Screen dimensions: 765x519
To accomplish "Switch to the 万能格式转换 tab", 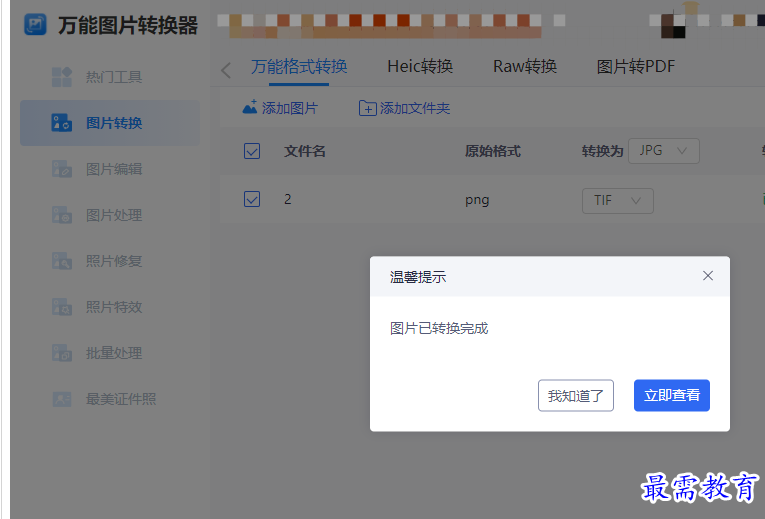I will 299,66.
